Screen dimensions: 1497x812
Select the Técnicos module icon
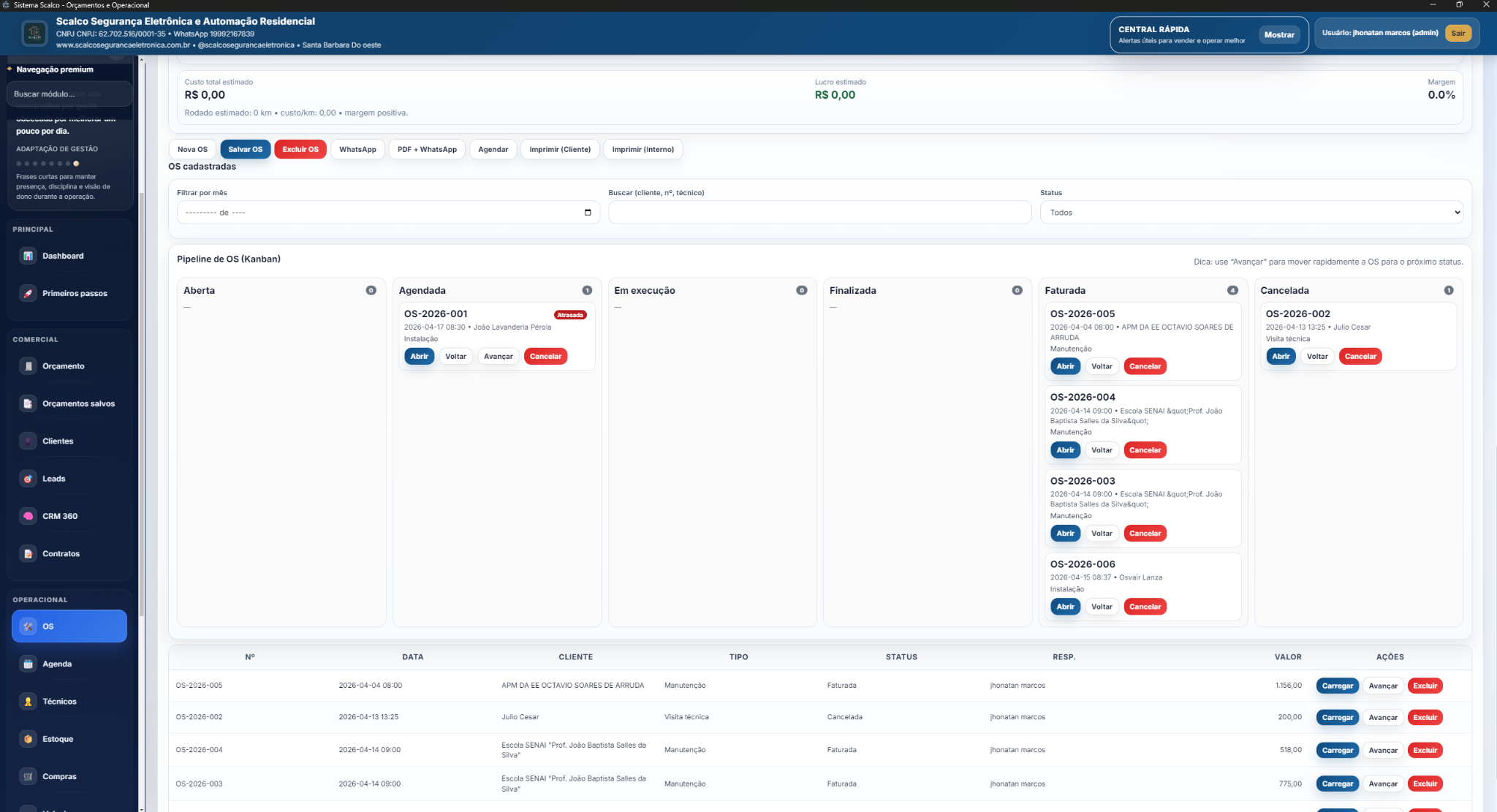click(28, 701)
